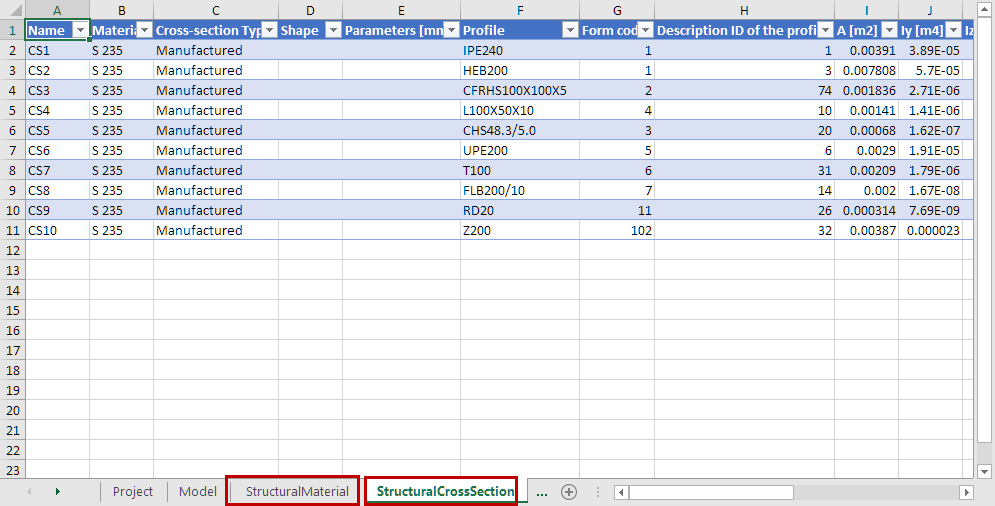Select the L100X50X10 profile cell
995x506 pixels.
(x=520, y=110)
